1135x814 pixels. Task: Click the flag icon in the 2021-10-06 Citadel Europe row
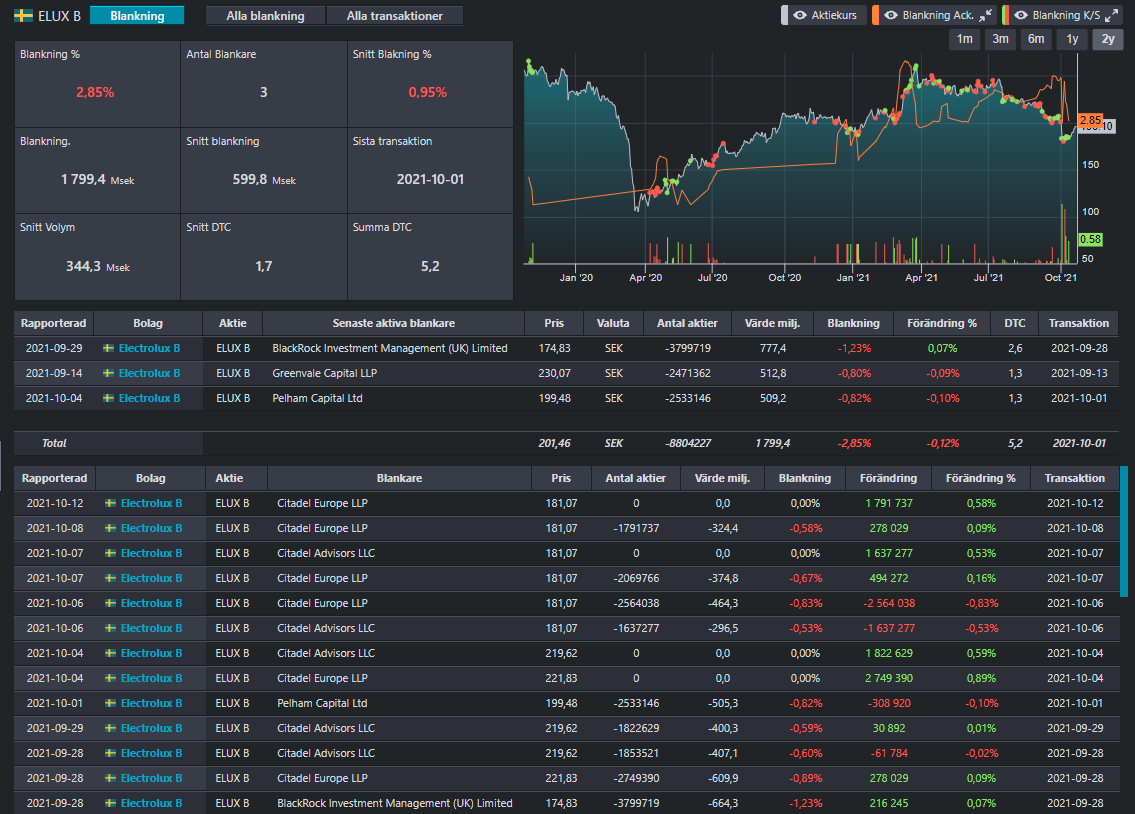[x=111, y=603]
